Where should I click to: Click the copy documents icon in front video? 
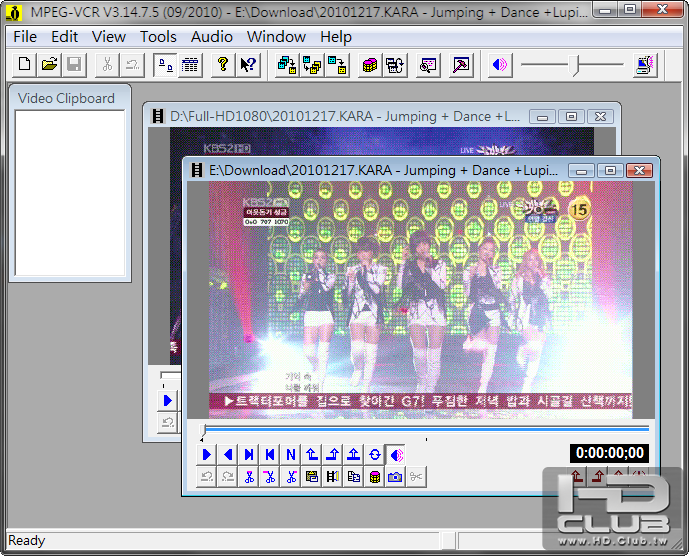click(354, 477)
